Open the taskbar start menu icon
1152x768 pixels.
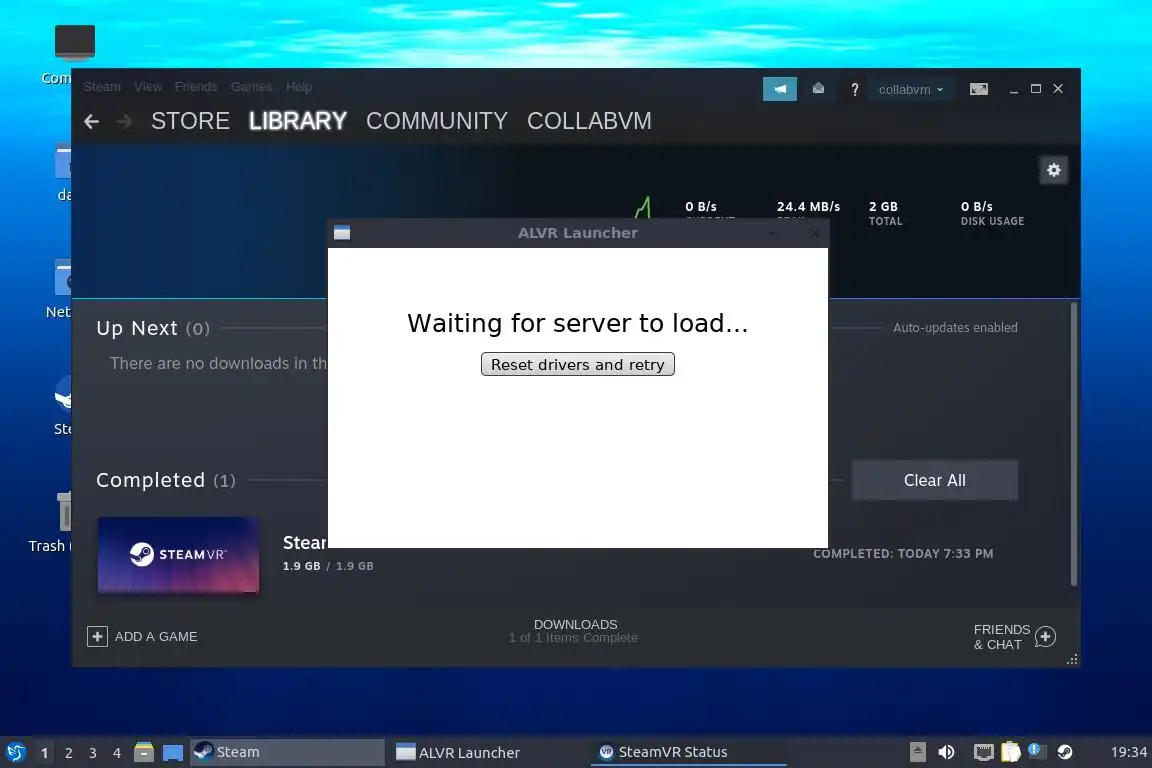[15, 753]
